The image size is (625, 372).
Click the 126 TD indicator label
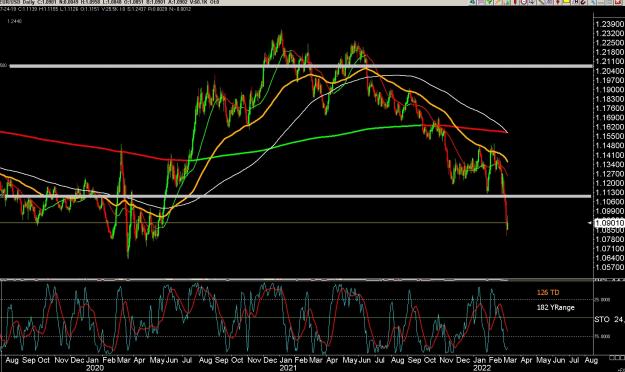[x=548, y=293]
